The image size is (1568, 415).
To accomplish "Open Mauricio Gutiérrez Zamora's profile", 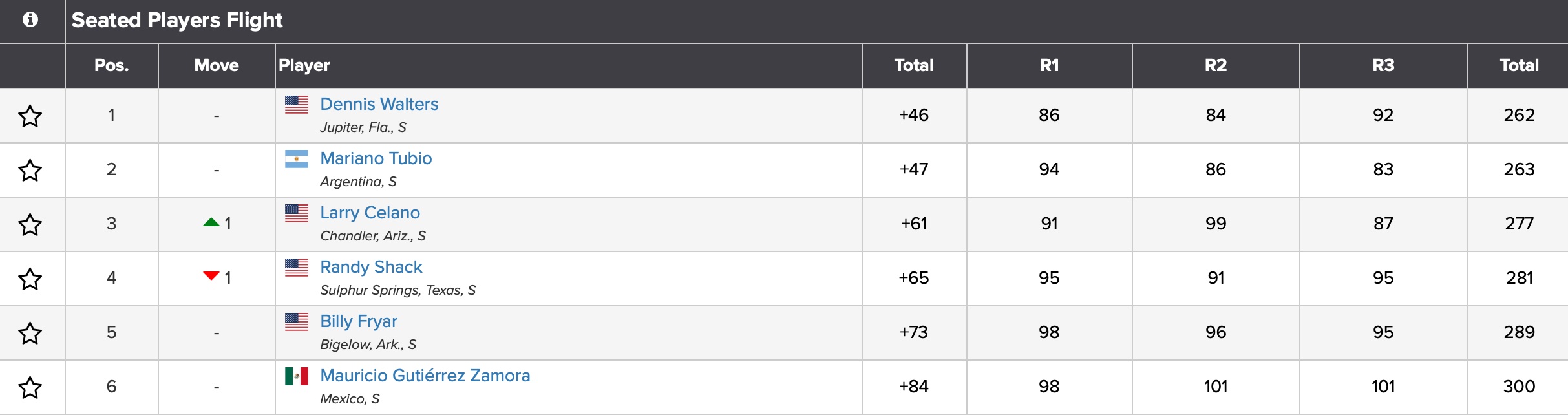I will point(425,376).
